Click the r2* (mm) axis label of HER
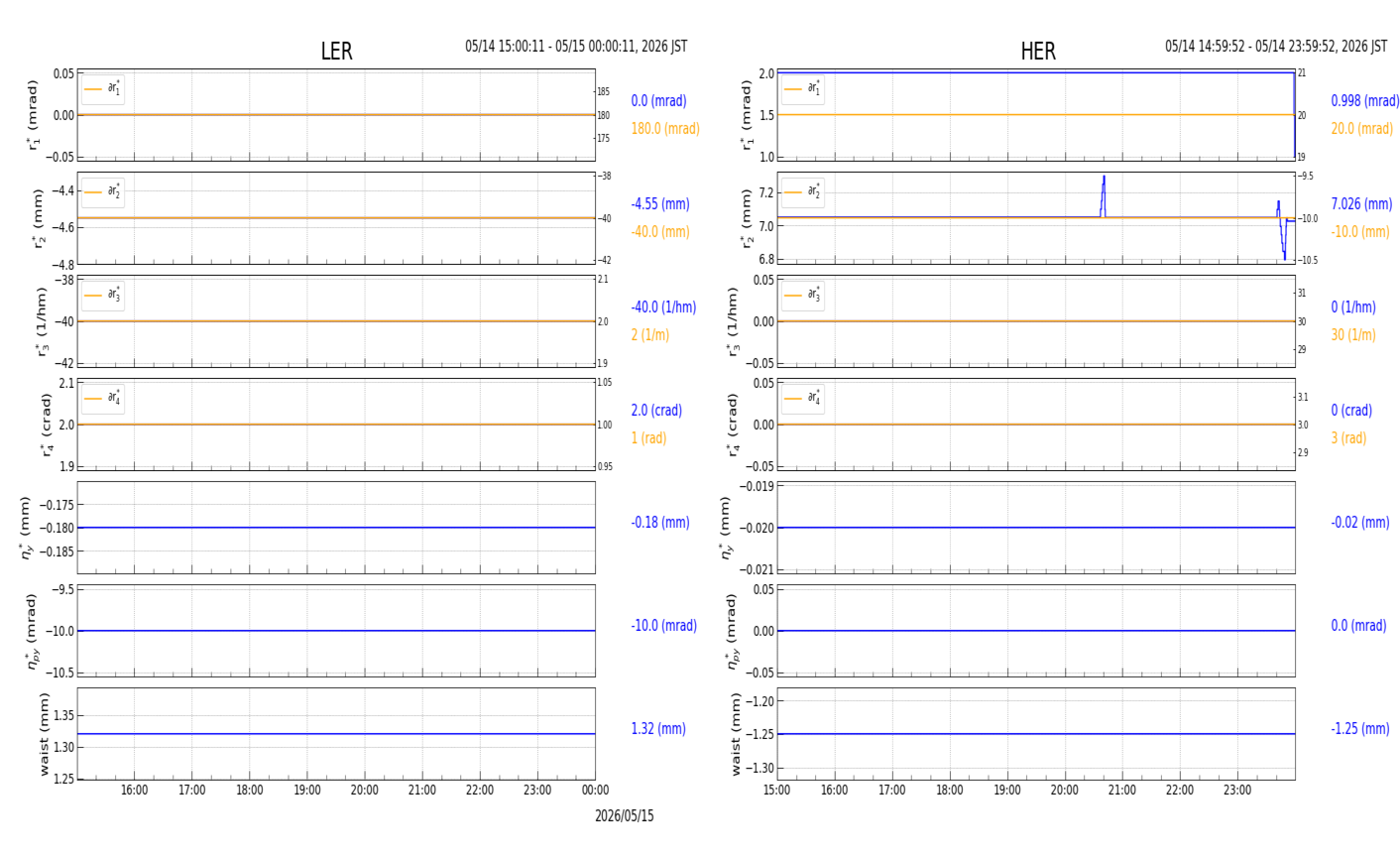This screenshot has height=857, width=1400. (x=747, y=218)
